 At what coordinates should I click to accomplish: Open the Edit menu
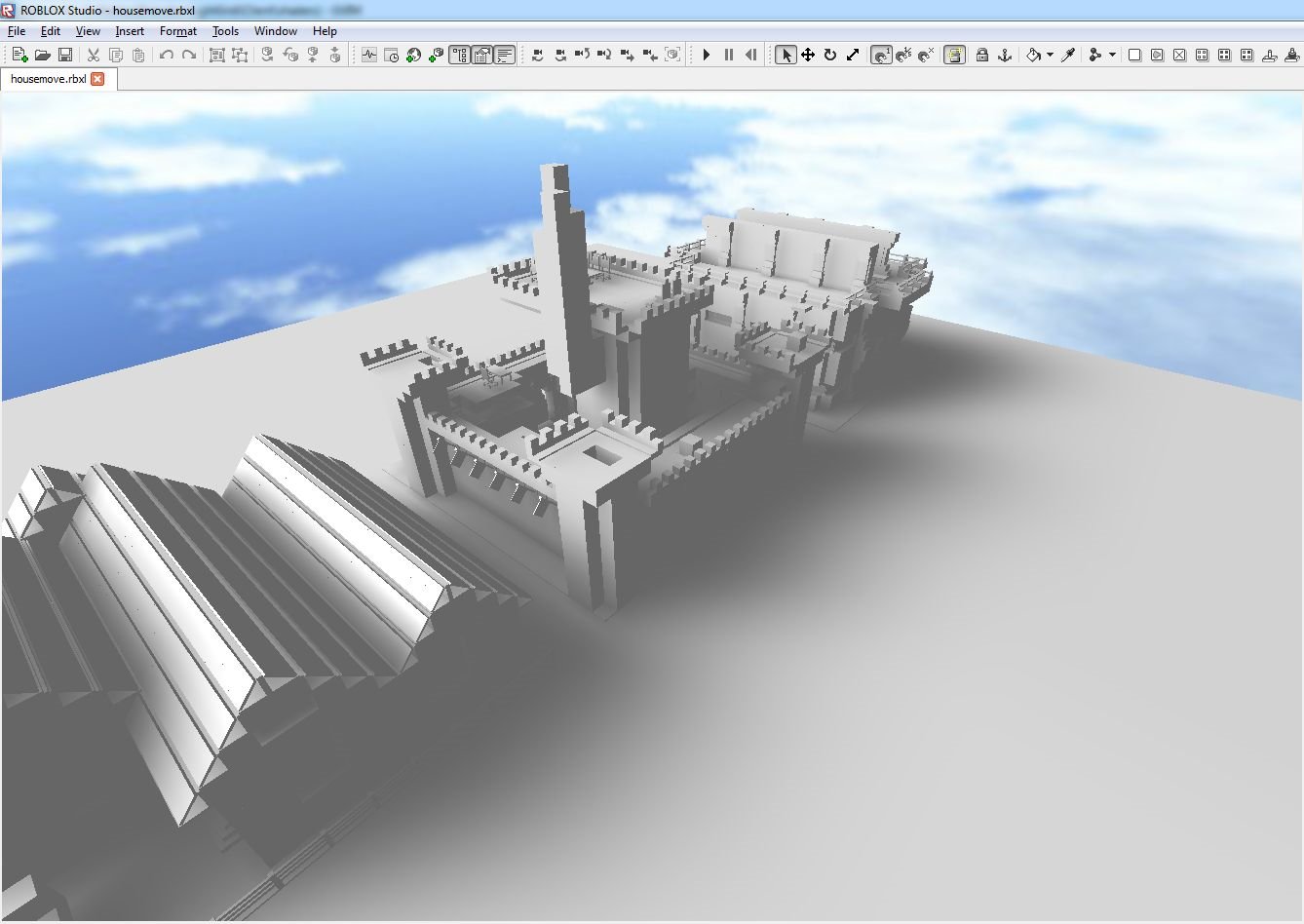point(51,31)
